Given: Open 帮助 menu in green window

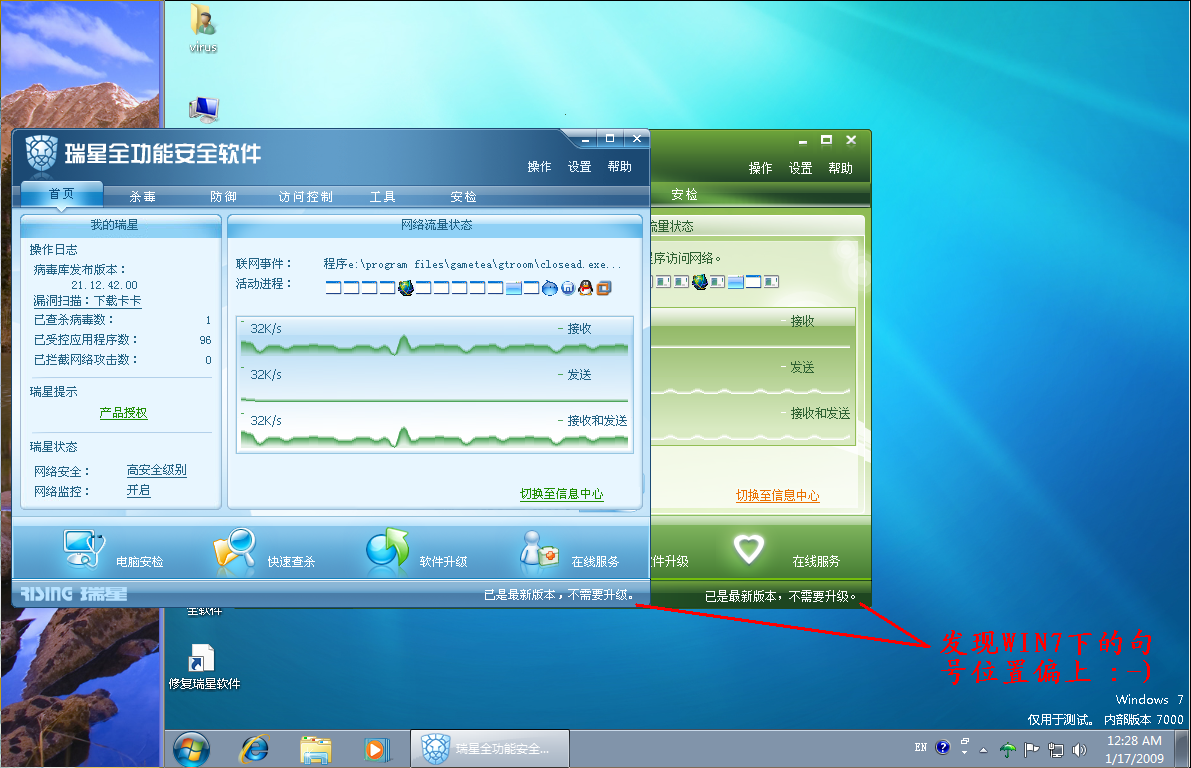Looking at the screenshot, I should coord(841,168).
